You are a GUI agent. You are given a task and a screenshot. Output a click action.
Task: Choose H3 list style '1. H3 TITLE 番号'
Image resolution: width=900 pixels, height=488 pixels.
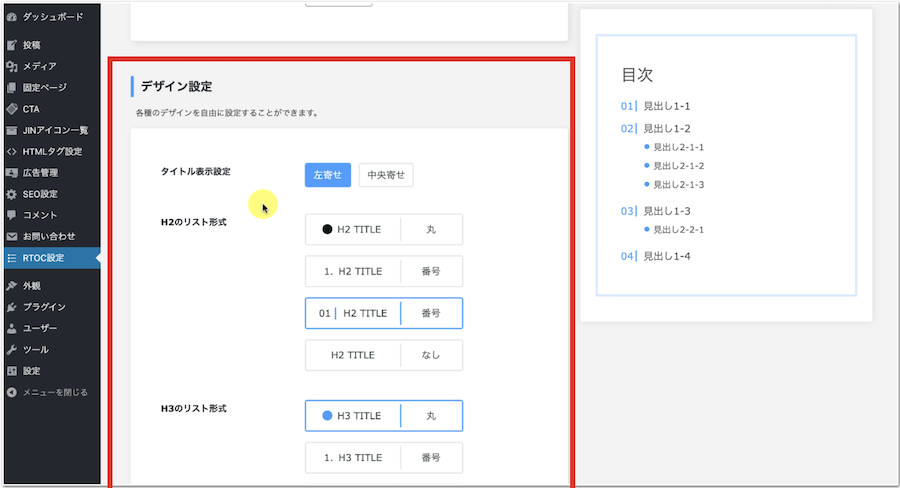click(x=383, y=458)
